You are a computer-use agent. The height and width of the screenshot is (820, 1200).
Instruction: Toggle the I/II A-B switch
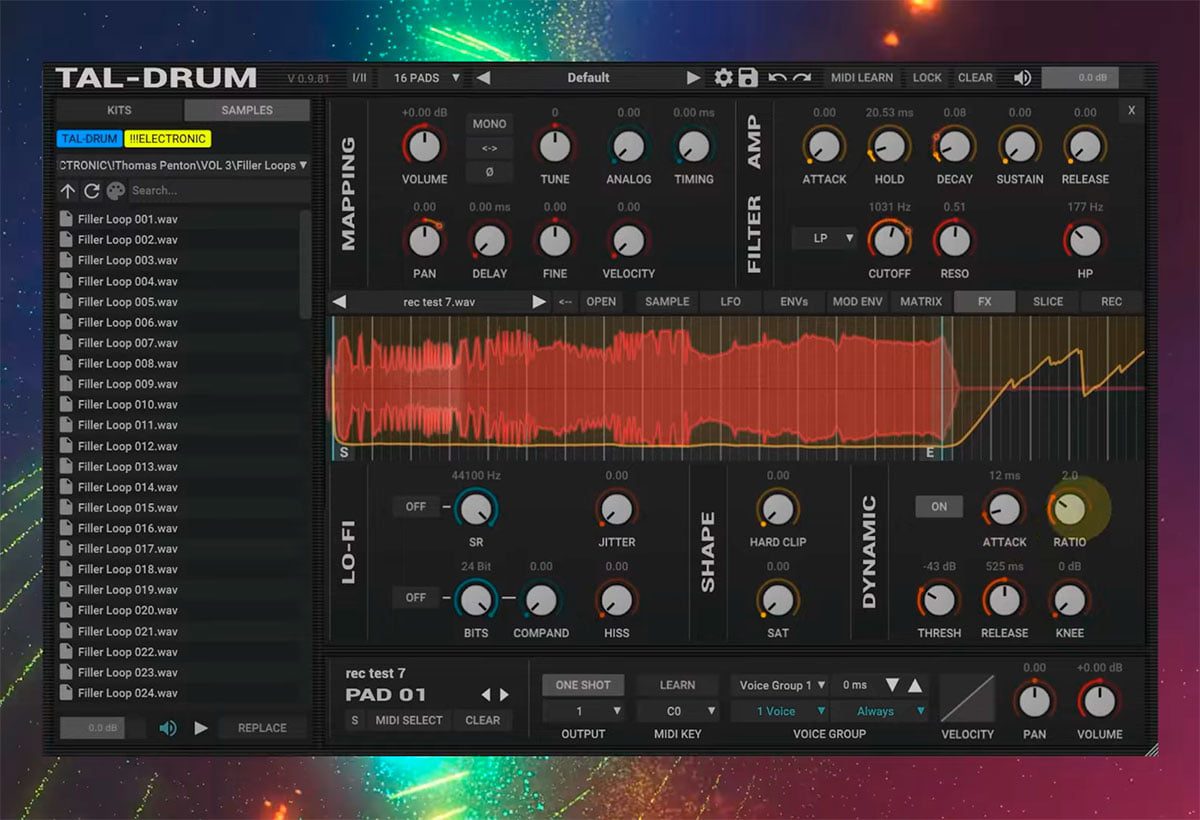coord(360,78)
